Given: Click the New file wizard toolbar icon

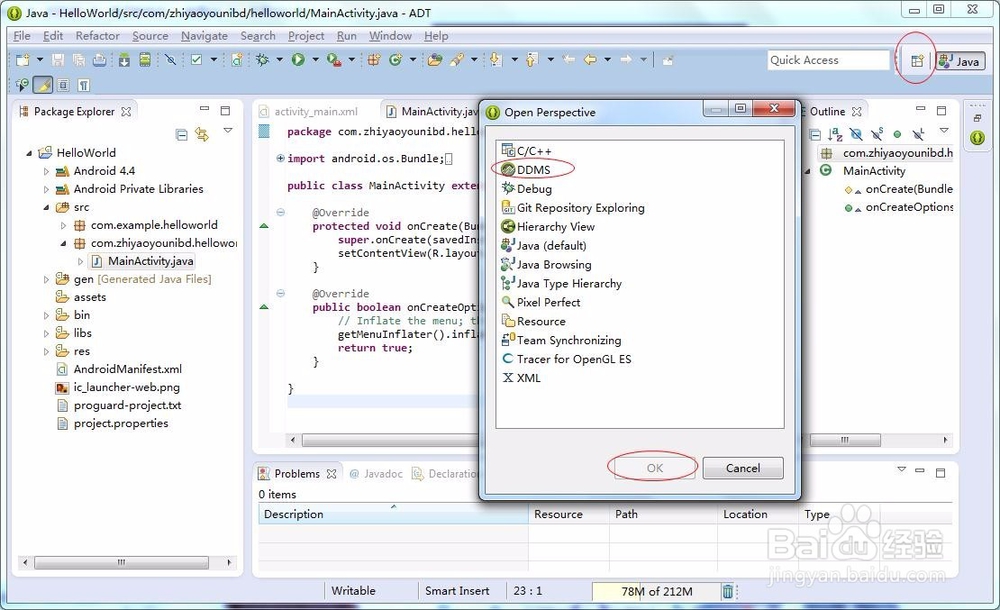Looking at the screenshot, I should pos(23,60).
